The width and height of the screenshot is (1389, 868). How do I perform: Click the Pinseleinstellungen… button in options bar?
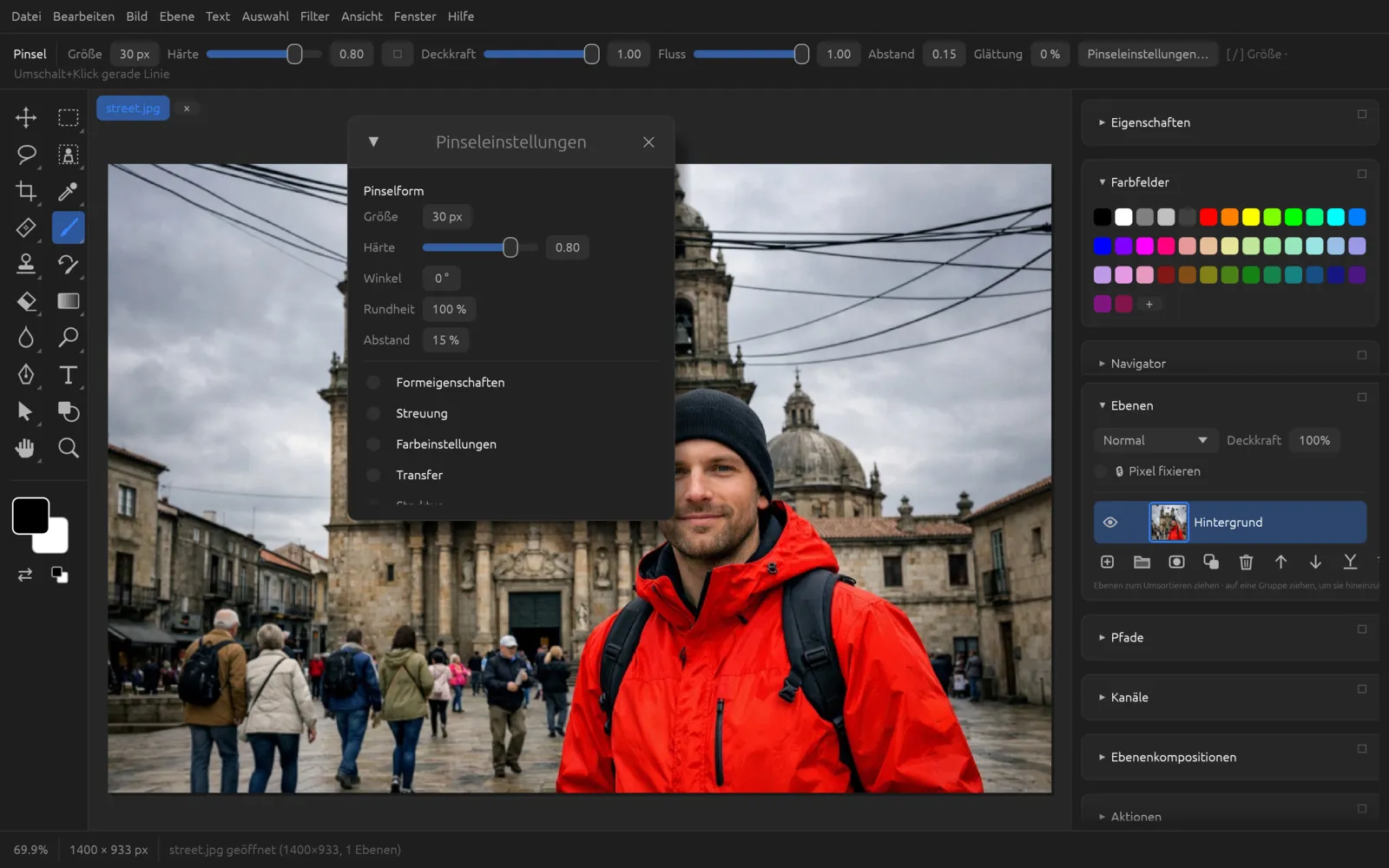point(1147,54)
